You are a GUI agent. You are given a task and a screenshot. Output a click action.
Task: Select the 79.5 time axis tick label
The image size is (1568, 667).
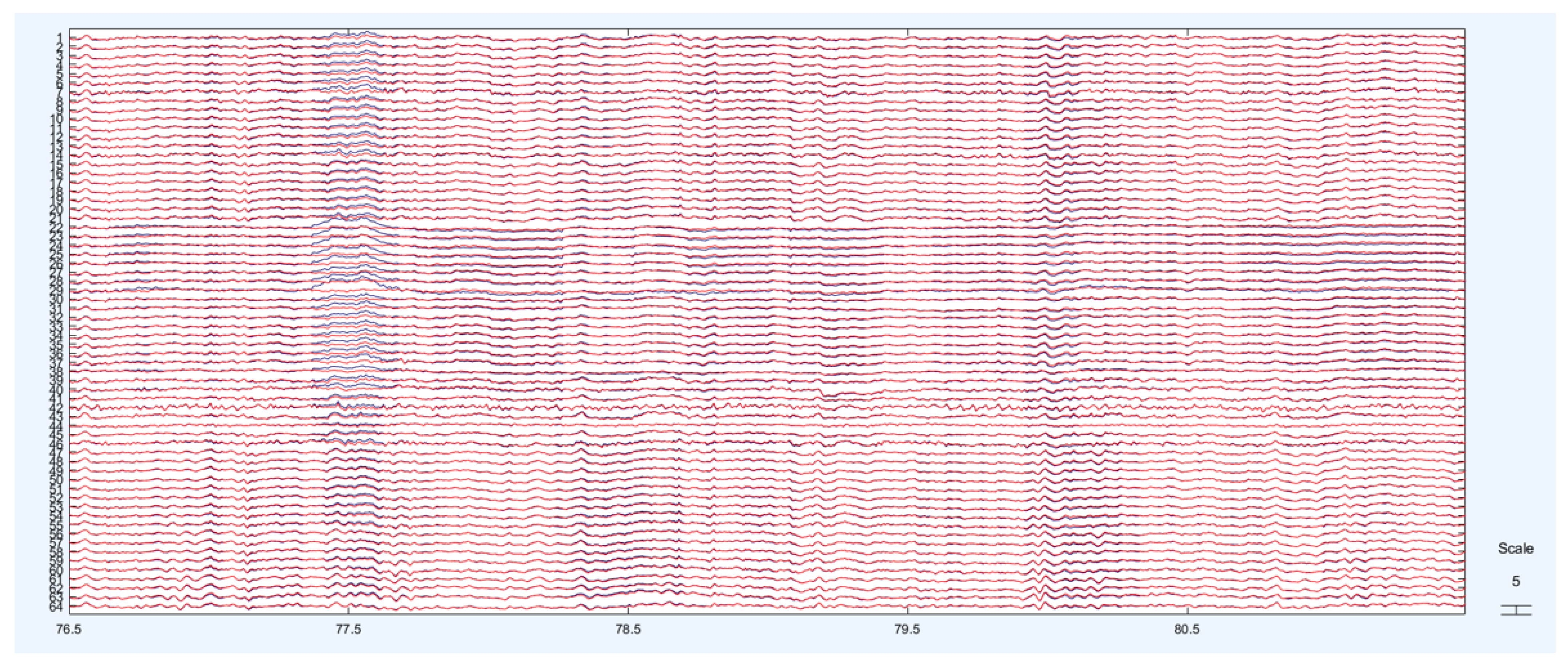[x=907, y=629]
